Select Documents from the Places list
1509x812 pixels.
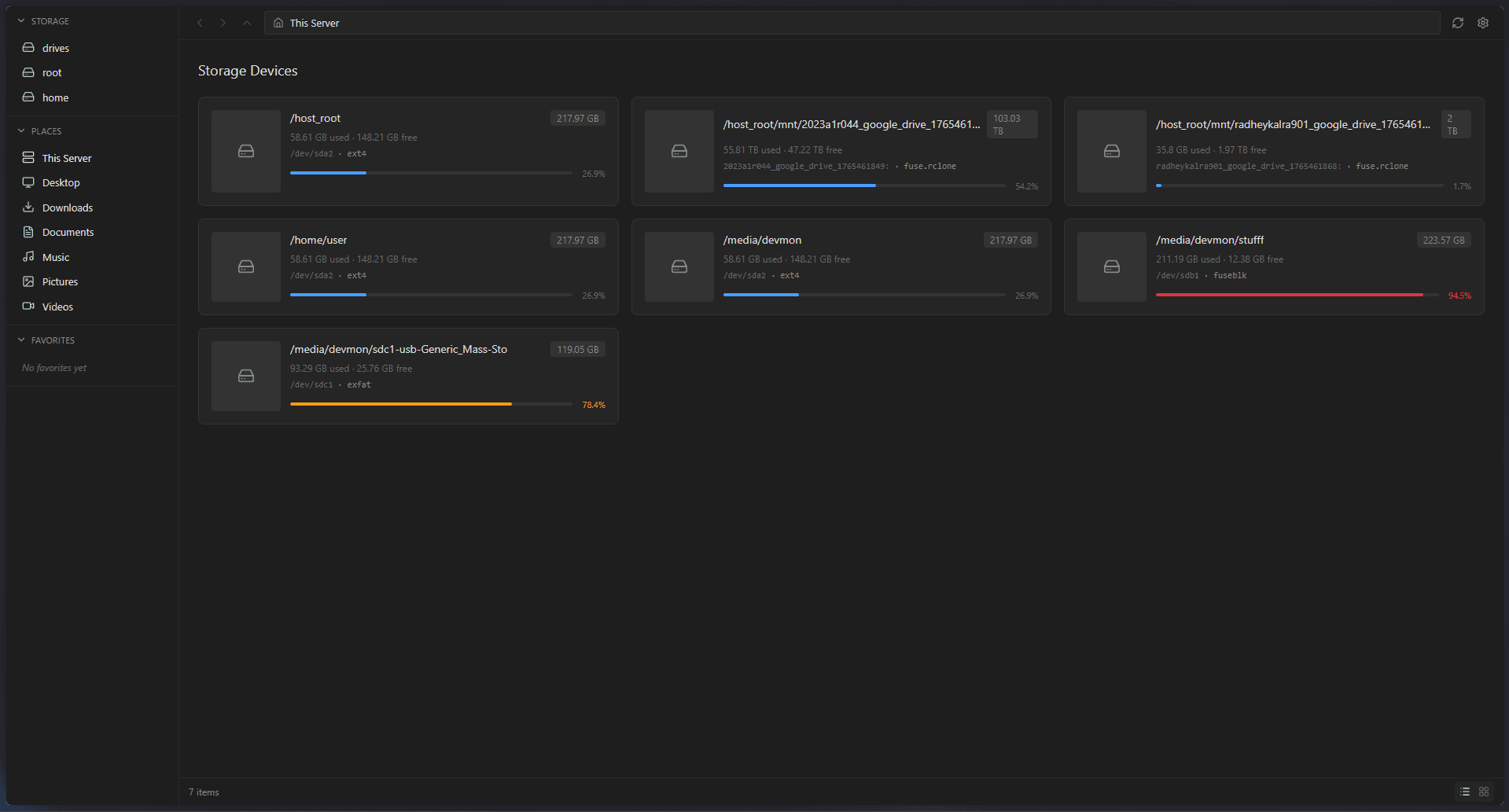click(68, 232)
